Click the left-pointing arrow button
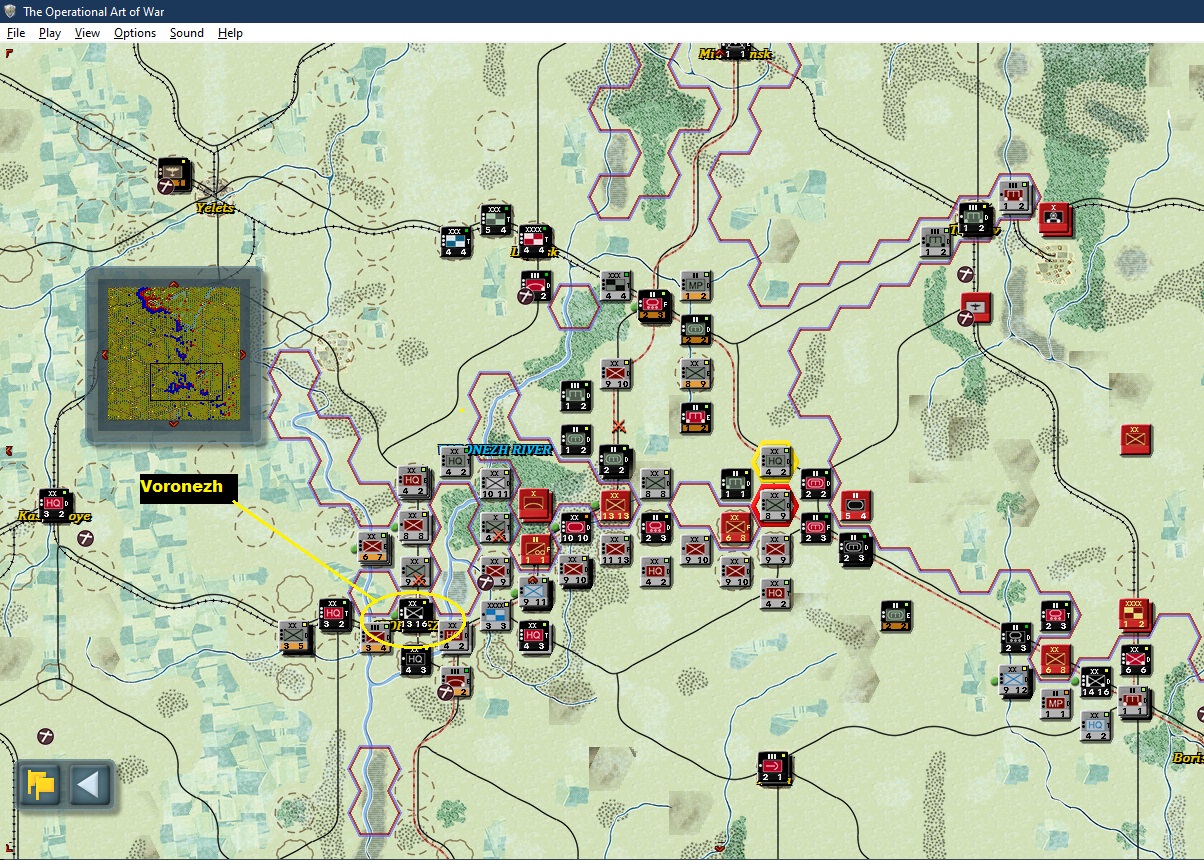Viewport: 1204px width, 860px height. click(89, 785)
